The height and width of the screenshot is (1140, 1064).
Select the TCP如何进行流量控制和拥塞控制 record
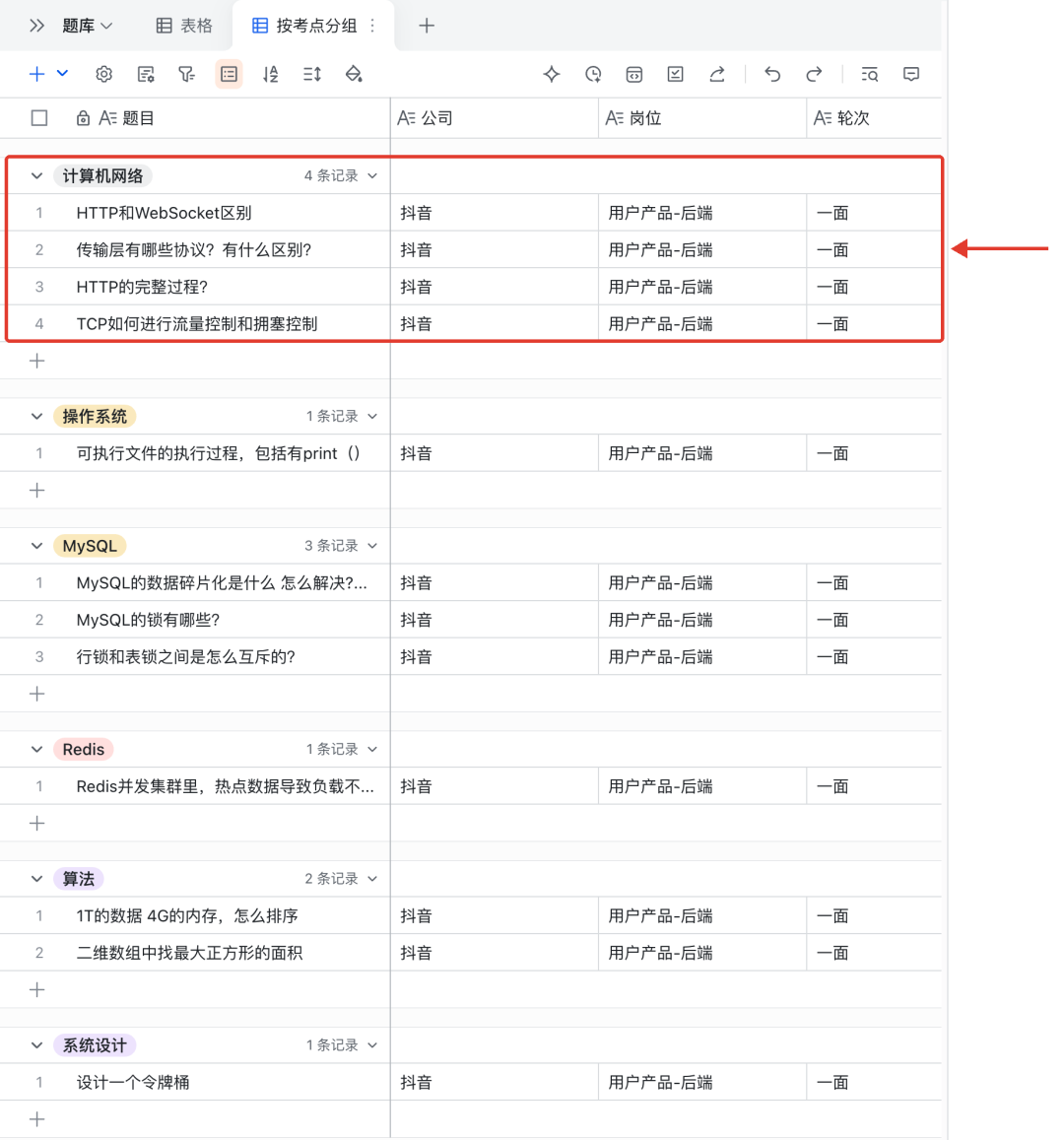197,324
